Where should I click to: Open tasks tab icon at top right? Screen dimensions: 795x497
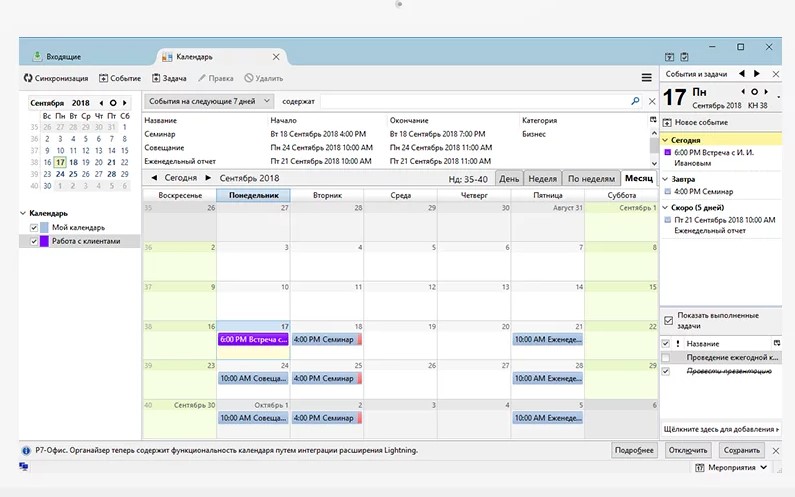tap(684, 57)
